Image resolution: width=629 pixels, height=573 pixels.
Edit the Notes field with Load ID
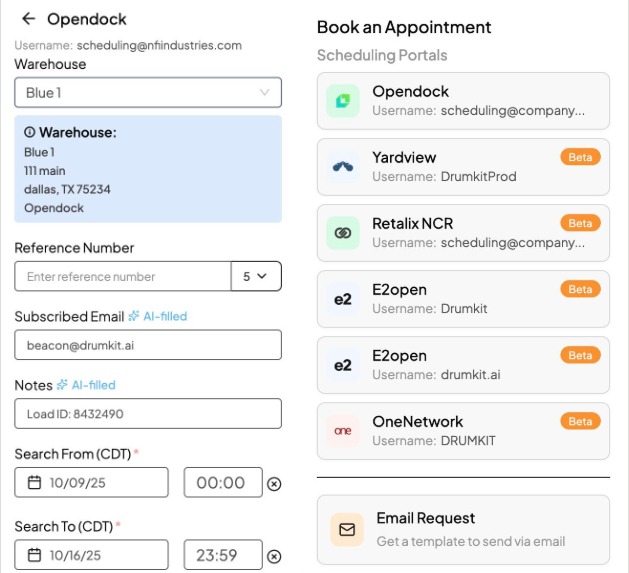(x=148, y=414)
